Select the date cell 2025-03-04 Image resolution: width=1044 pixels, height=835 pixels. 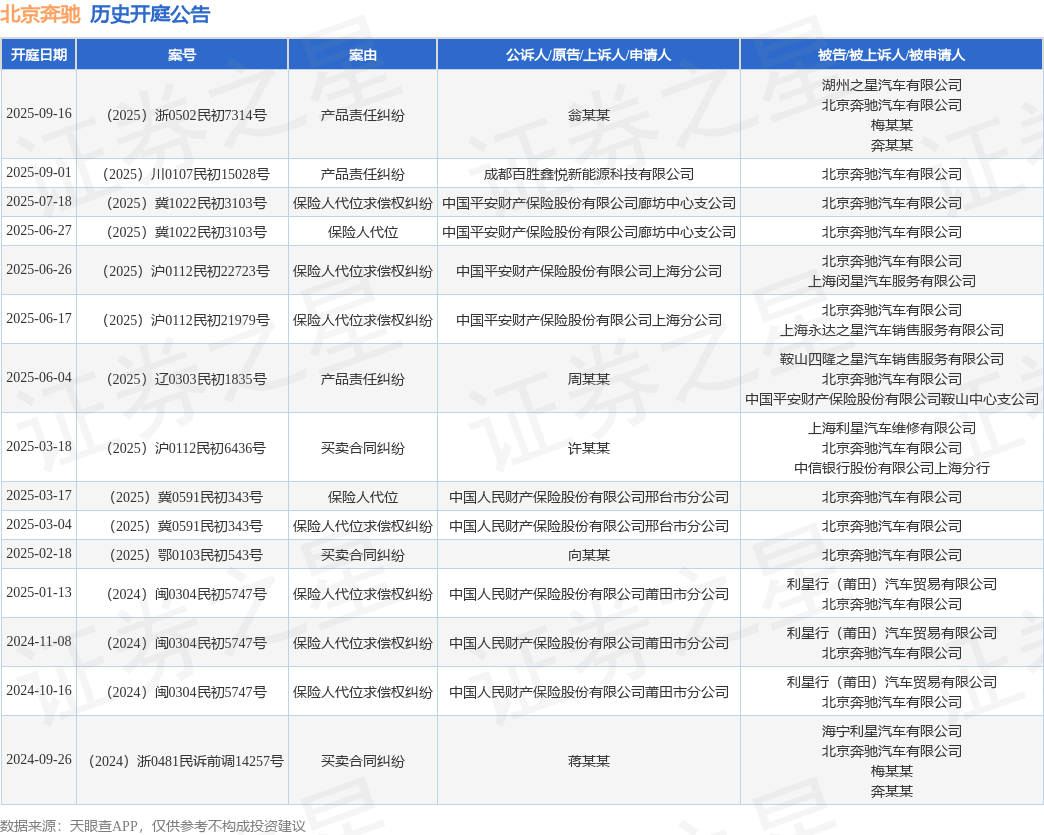(x=39, y=525)
